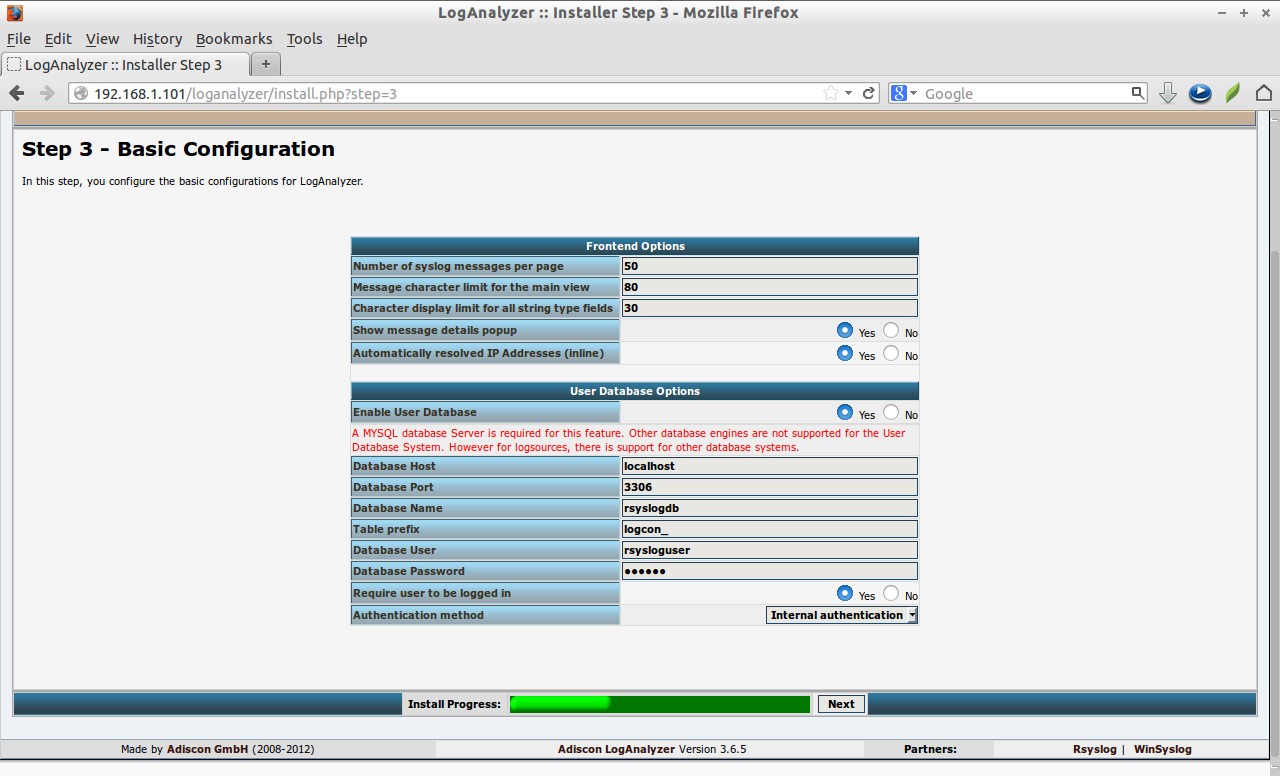This screenshot has width=1280, height=776.
Task: Open the Edit menu
Action: coord(58,39)
